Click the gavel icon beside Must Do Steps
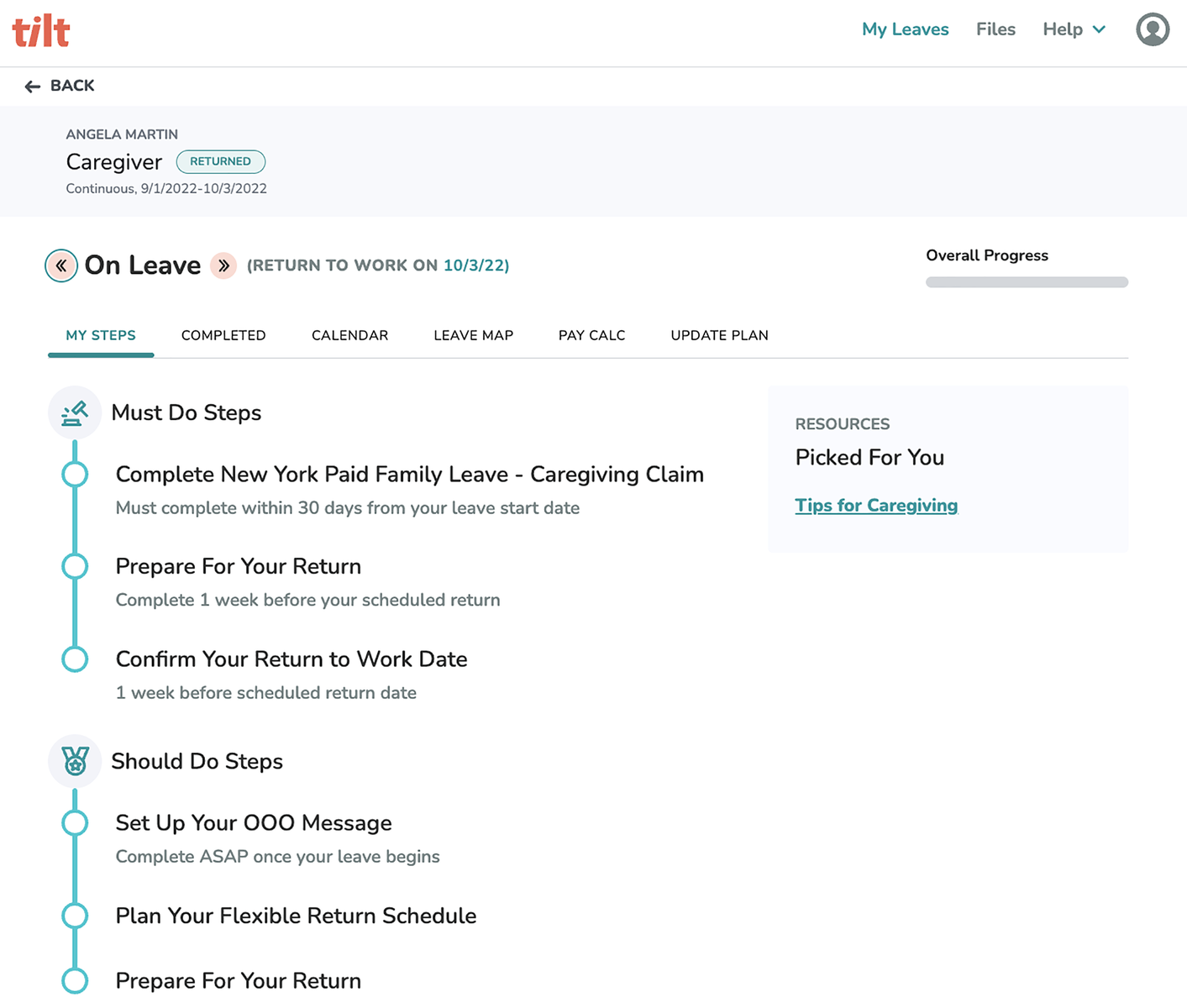1187x1008 pixels. click(75, 412)
